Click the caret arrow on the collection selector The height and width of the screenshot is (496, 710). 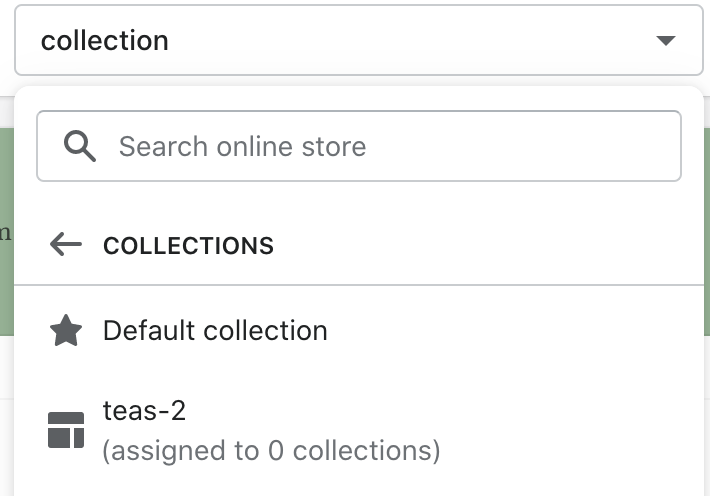tap(666, 41)
